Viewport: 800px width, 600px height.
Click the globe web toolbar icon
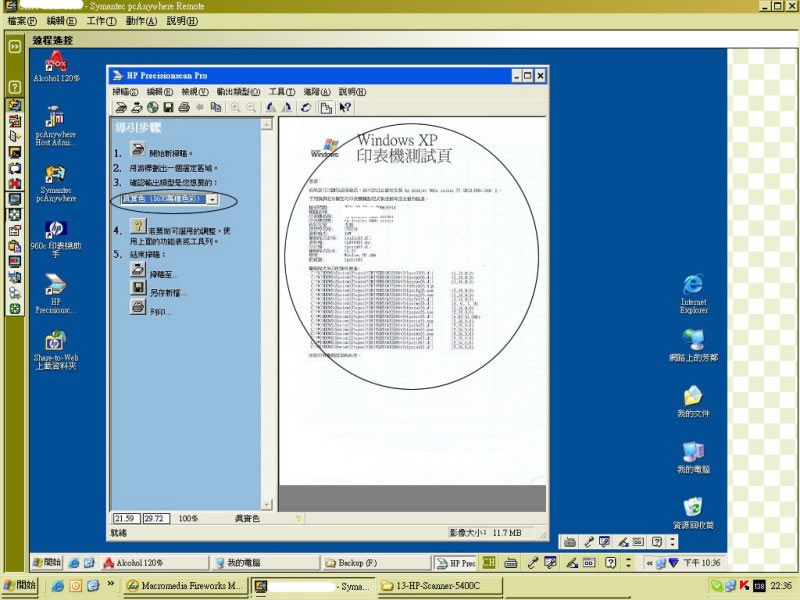(x=153, y=108)
